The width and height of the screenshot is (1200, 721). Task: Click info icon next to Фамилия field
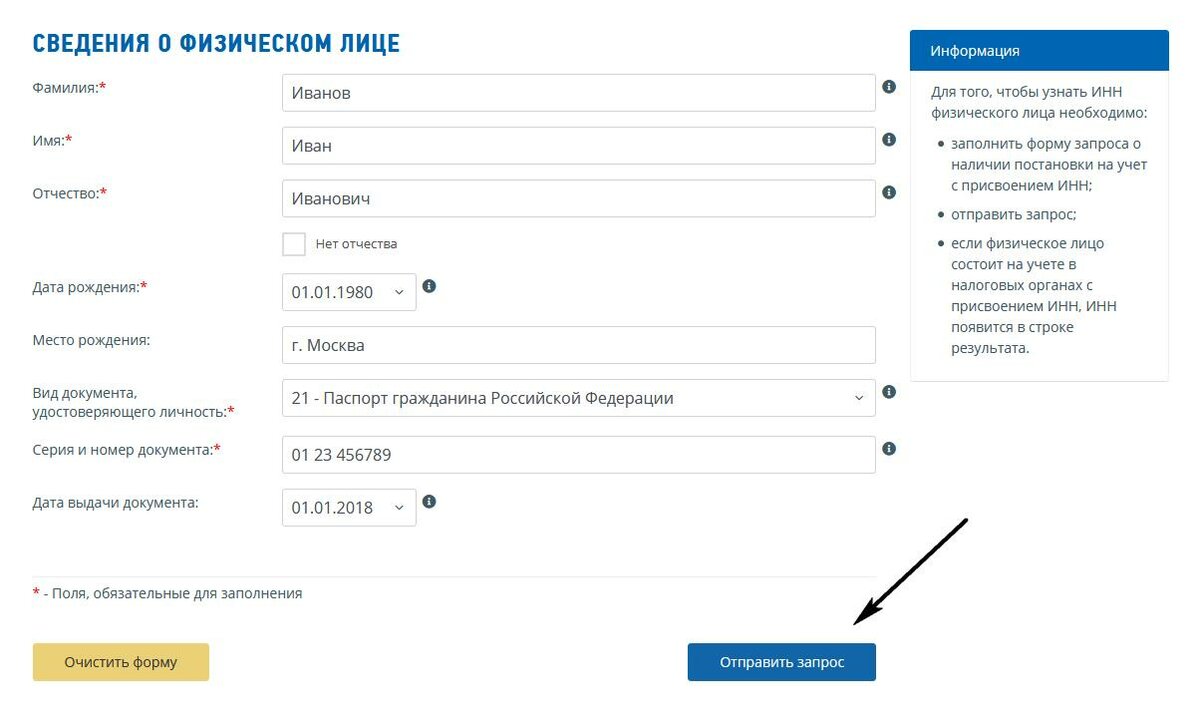click(x=889, y=87)
